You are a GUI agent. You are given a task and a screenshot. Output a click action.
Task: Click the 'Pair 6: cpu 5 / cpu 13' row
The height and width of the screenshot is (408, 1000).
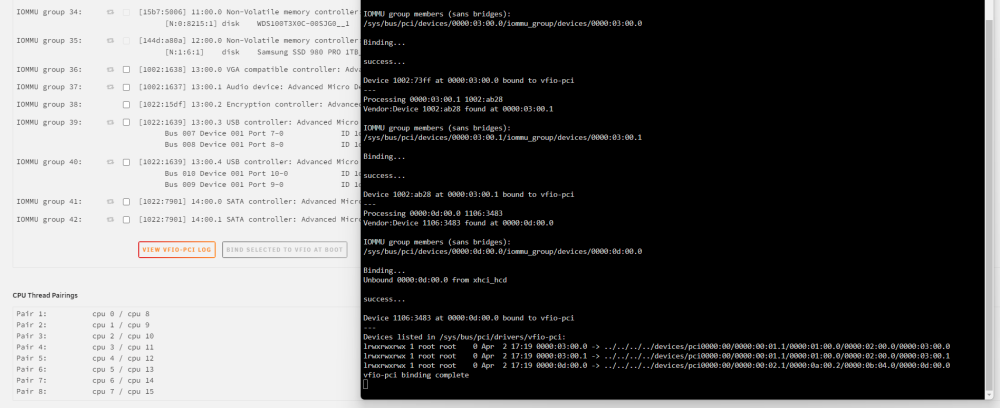(85, 370)
